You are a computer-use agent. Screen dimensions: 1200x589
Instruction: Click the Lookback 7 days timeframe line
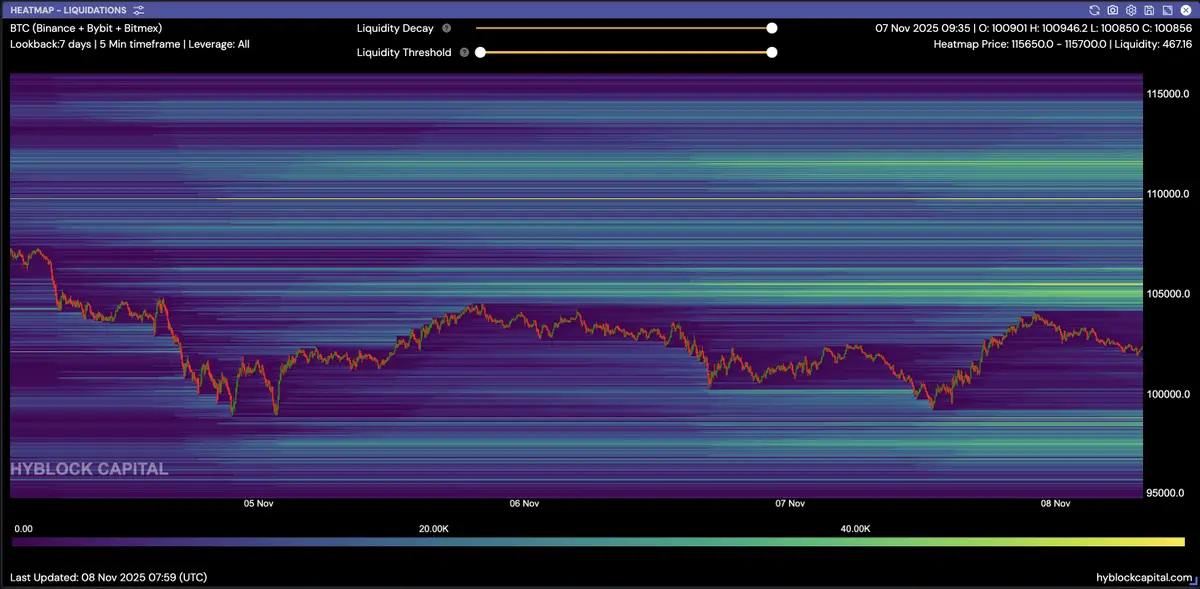point(129,45)
